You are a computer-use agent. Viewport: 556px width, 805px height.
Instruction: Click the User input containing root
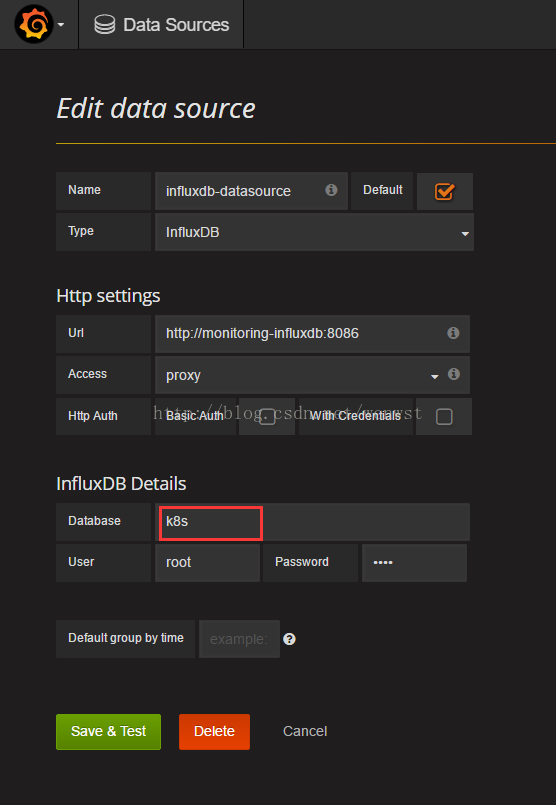207,563
